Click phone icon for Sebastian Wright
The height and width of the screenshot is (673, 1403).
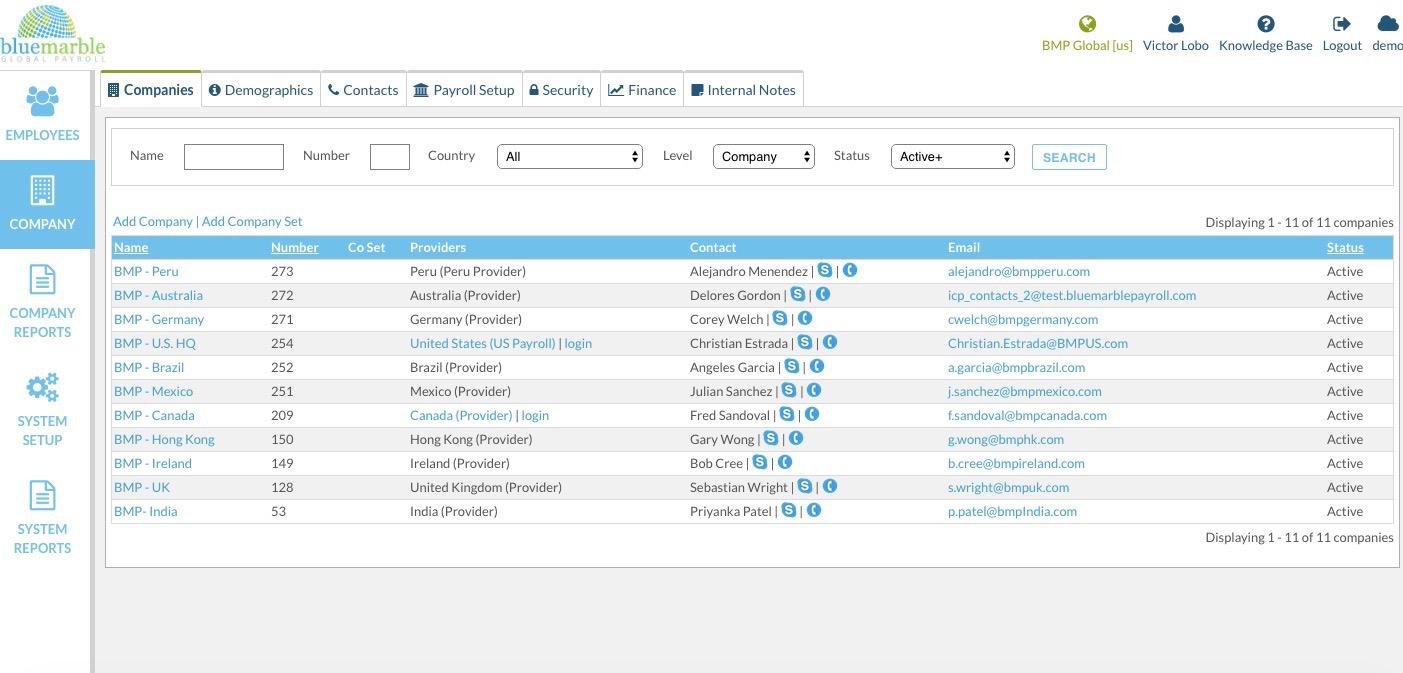point(830,486)
